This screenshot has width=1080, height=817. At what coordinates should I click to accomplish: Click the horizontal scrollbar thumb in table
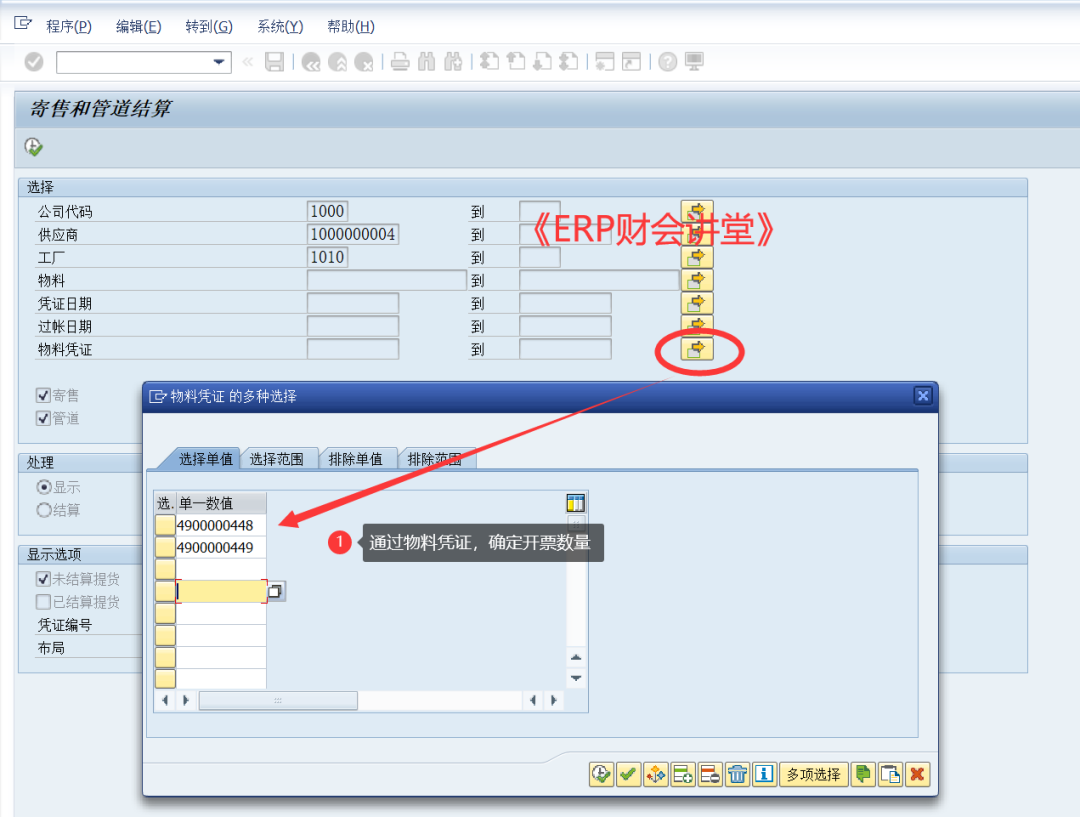pos(278,701)
